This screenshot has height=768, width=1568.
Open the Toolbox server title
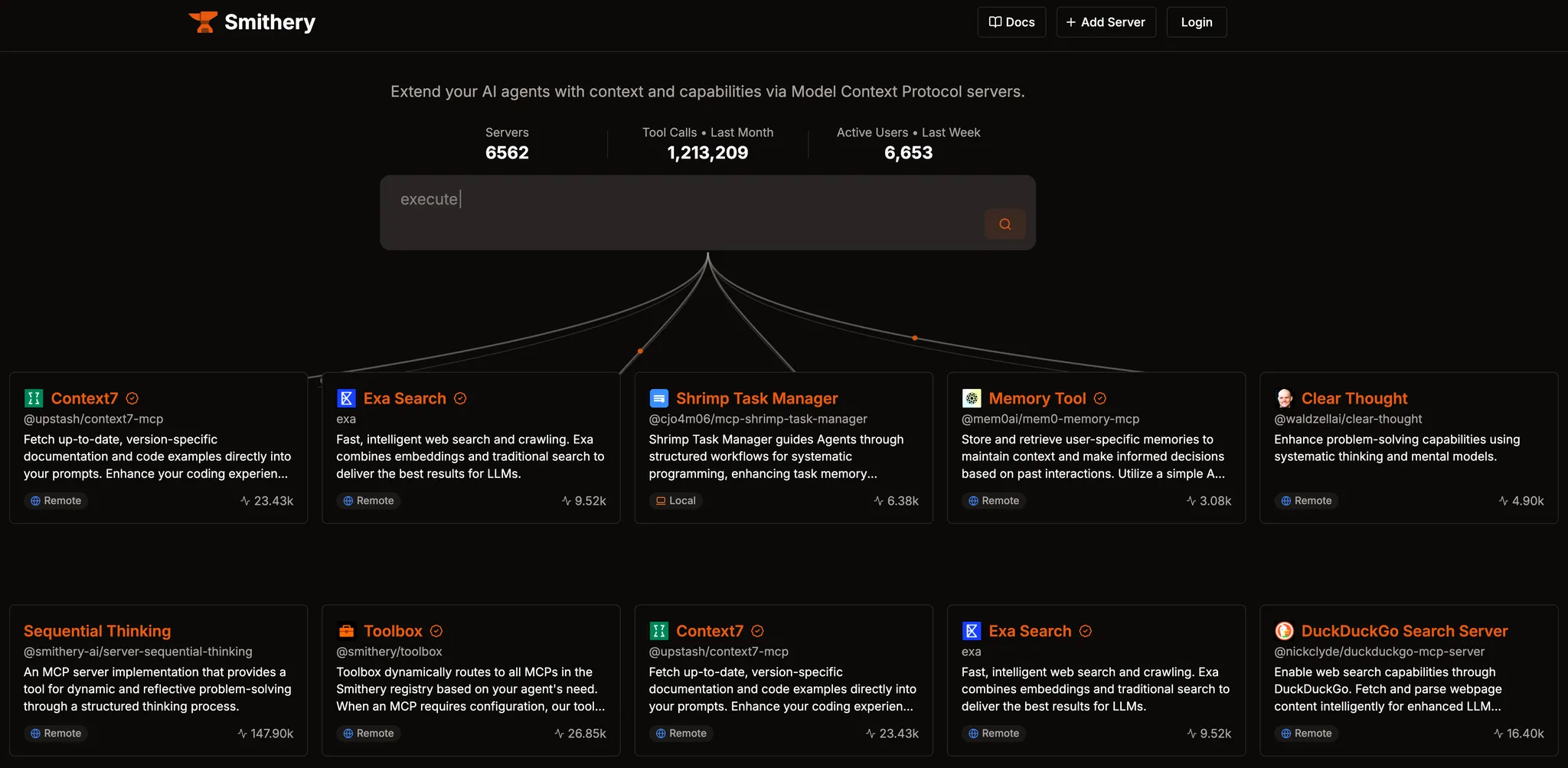(393, 631)
